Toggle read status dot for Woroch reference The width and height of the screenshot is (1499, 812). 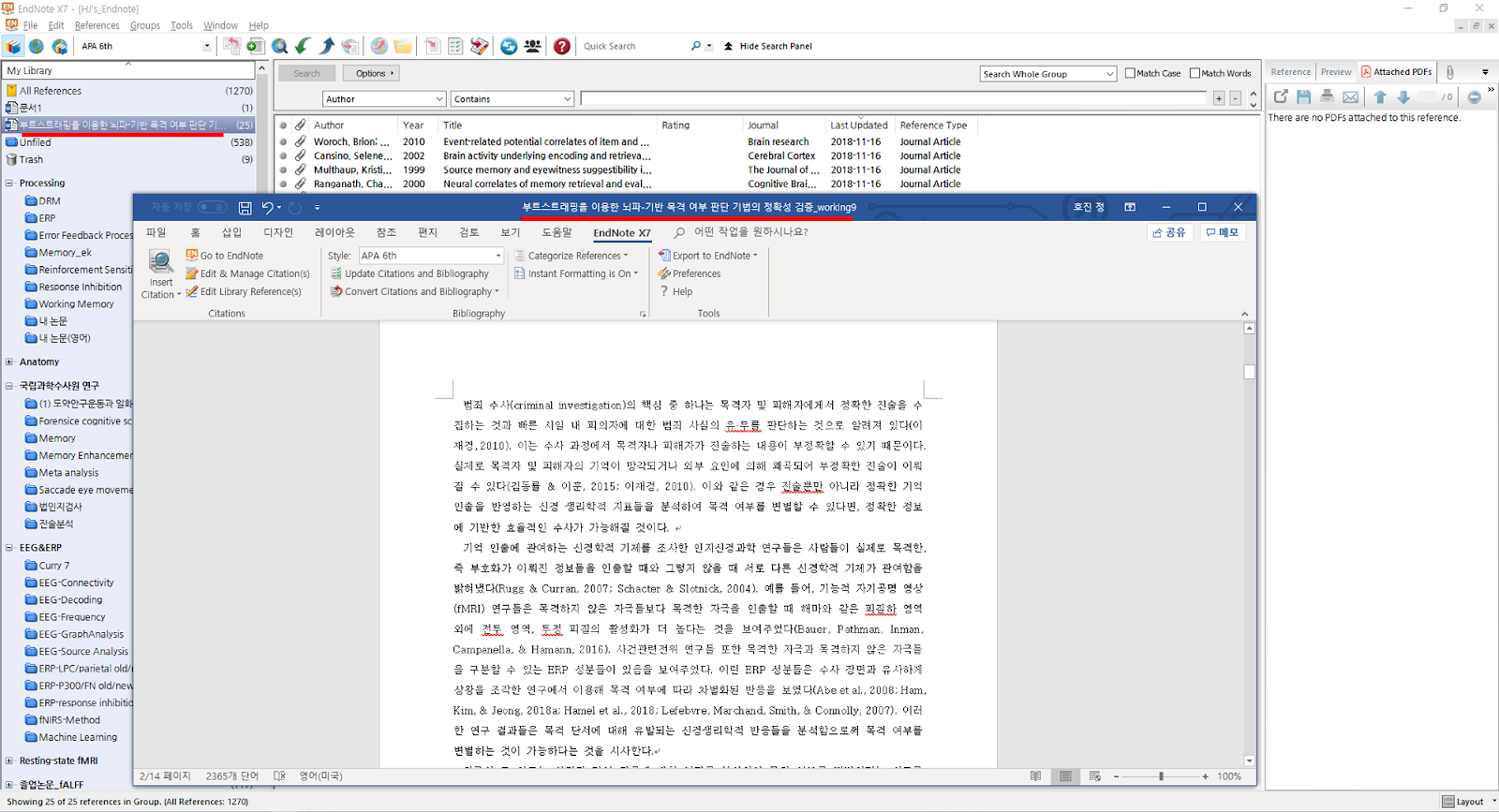(283, 142)
